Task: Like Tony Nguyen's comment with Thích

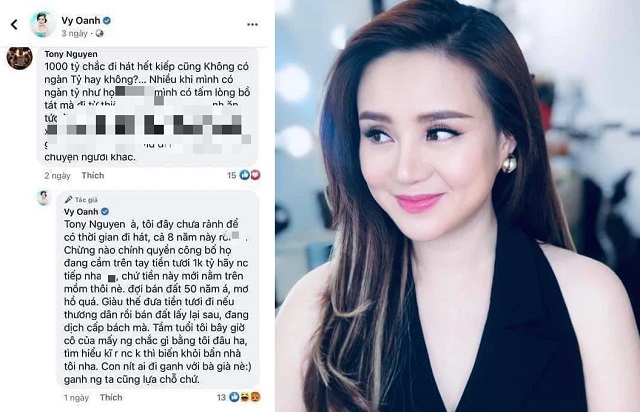Action: [x=93, y=176]
